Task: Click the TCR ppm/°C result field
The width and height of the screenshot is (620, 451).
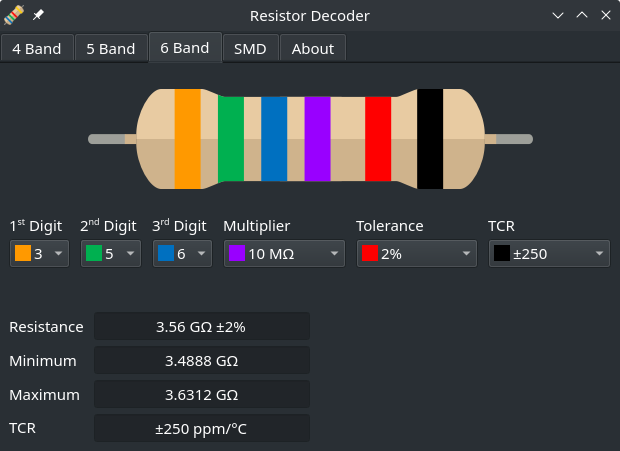Action: pos(201,428)
